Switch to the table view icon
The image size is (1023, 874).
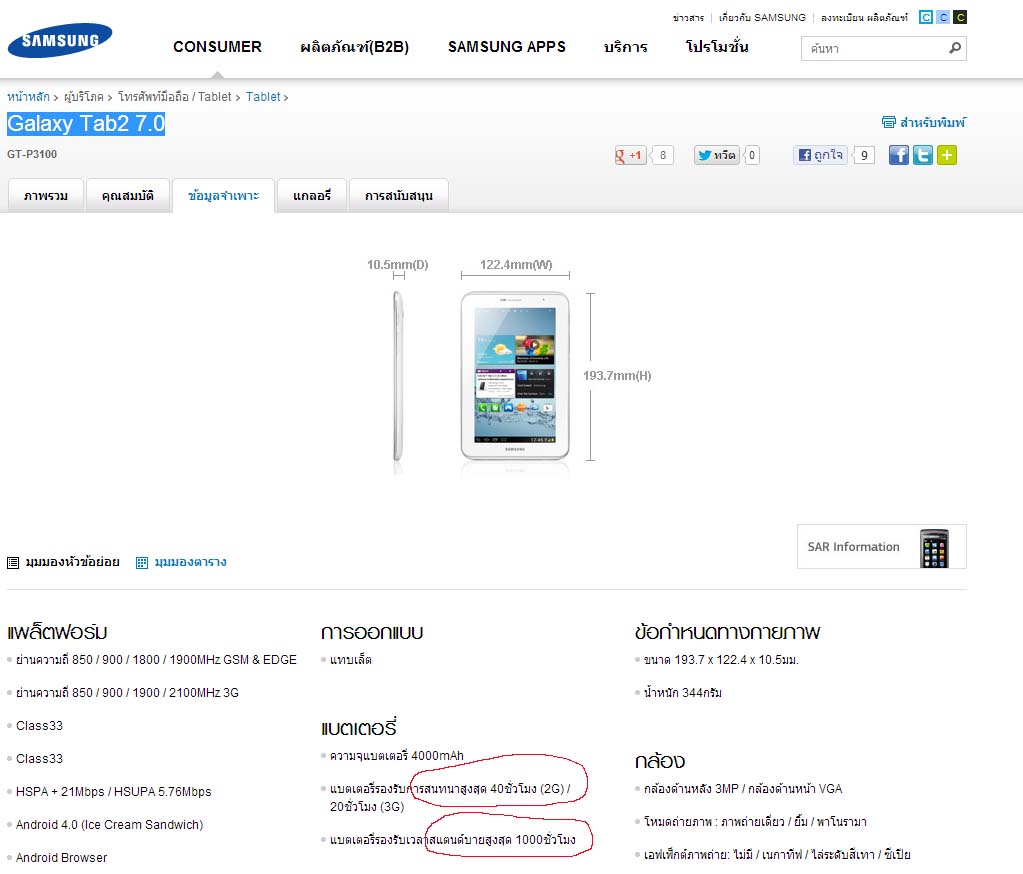[x=142, y=562]
